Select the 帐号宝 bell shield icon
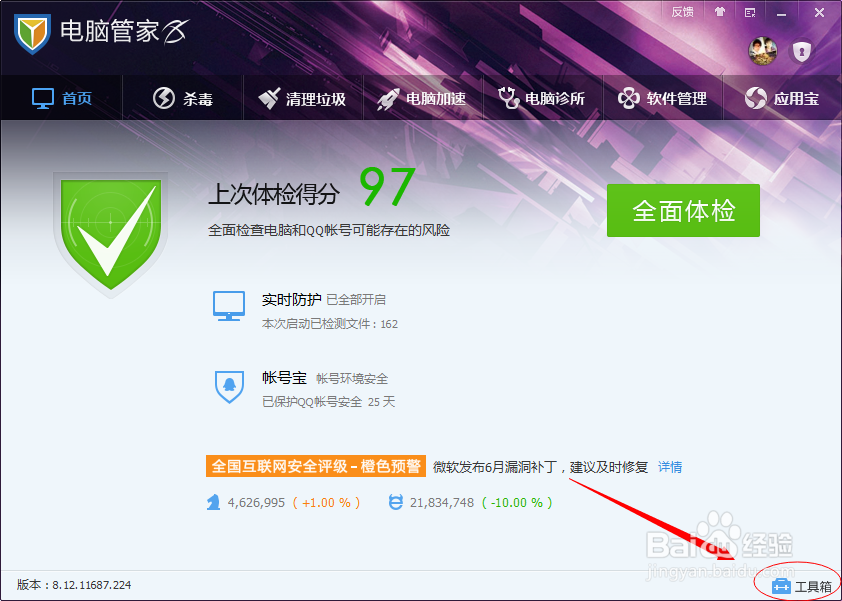Screen dimensions: 842x601 [230, 387]
